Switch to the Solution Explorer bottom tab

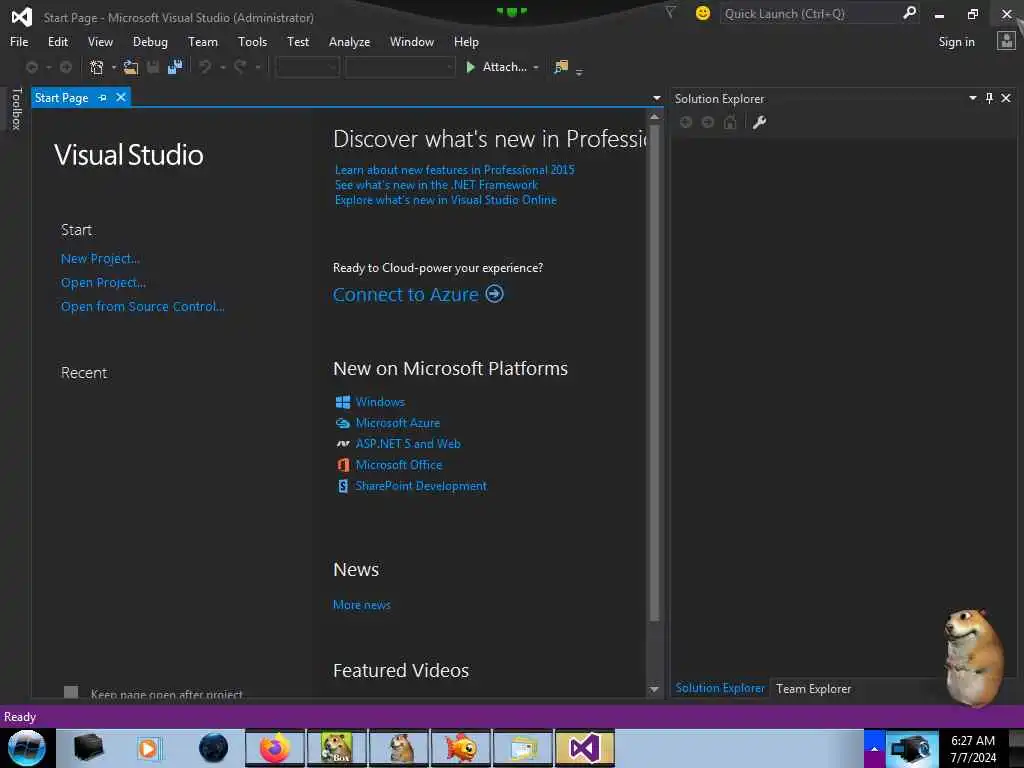click(x=720, y=688)
